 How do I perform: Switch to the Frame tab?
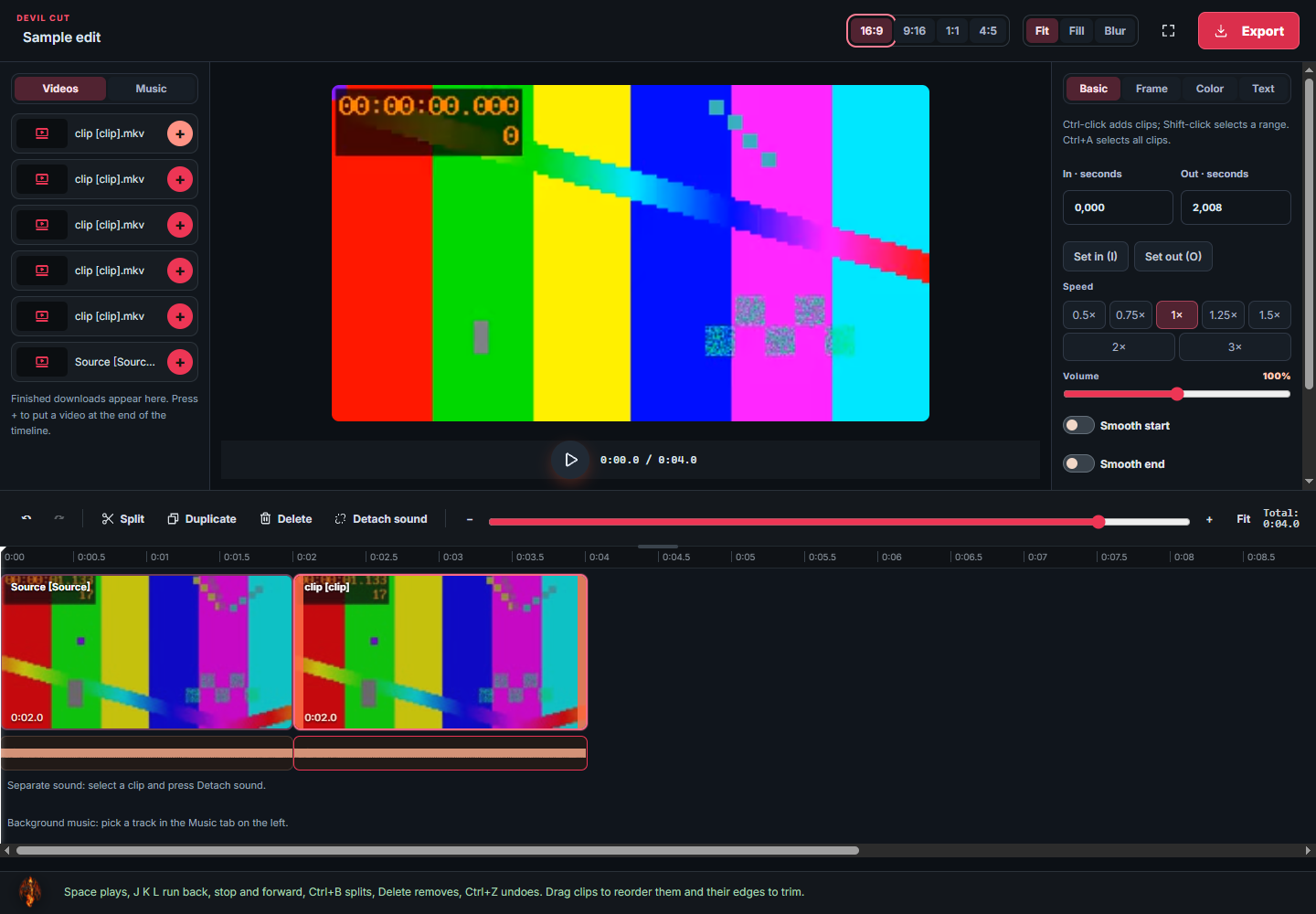pos(1151,89)
